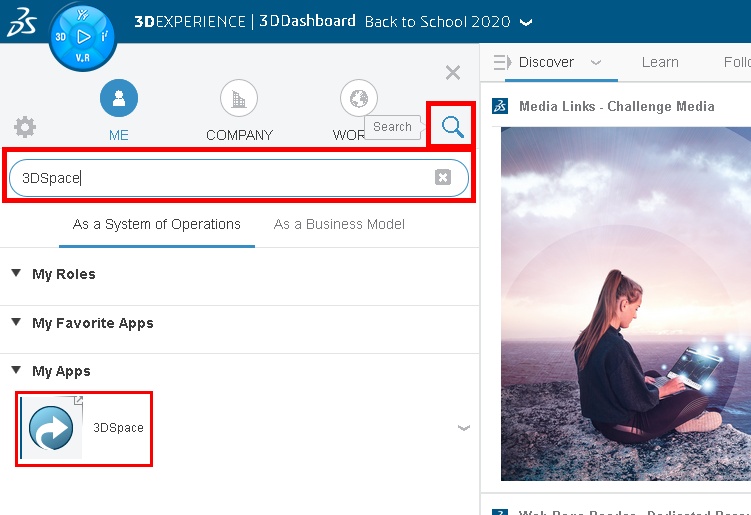751x515 pixels.
Task: Click the Back to School 2020 dashboard title
Action: point(437,22)
